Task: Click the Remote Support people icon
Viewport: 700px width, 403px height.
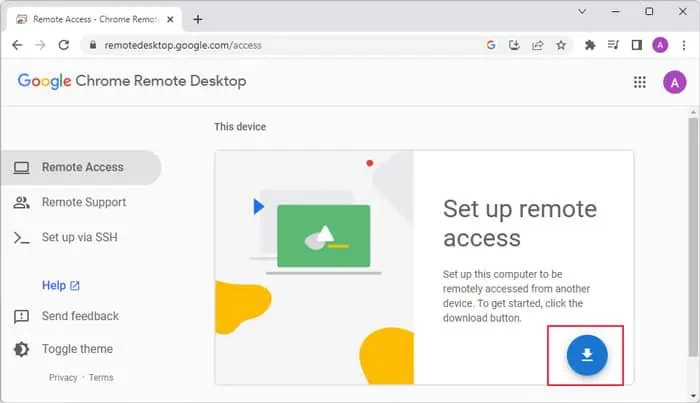Action: click(21, 202)
